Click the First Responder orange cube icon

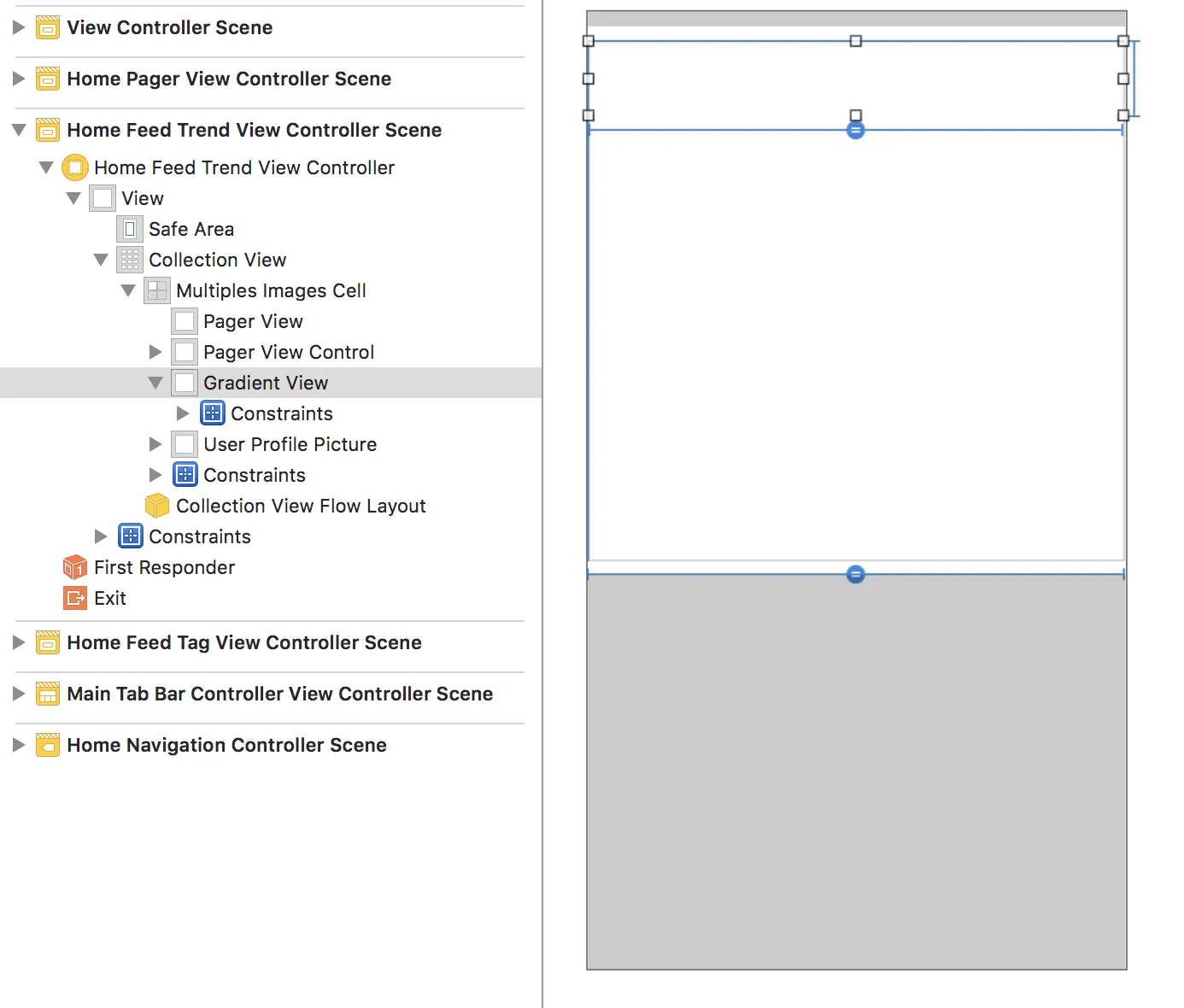pyautogui.click(x=75, y=567)
